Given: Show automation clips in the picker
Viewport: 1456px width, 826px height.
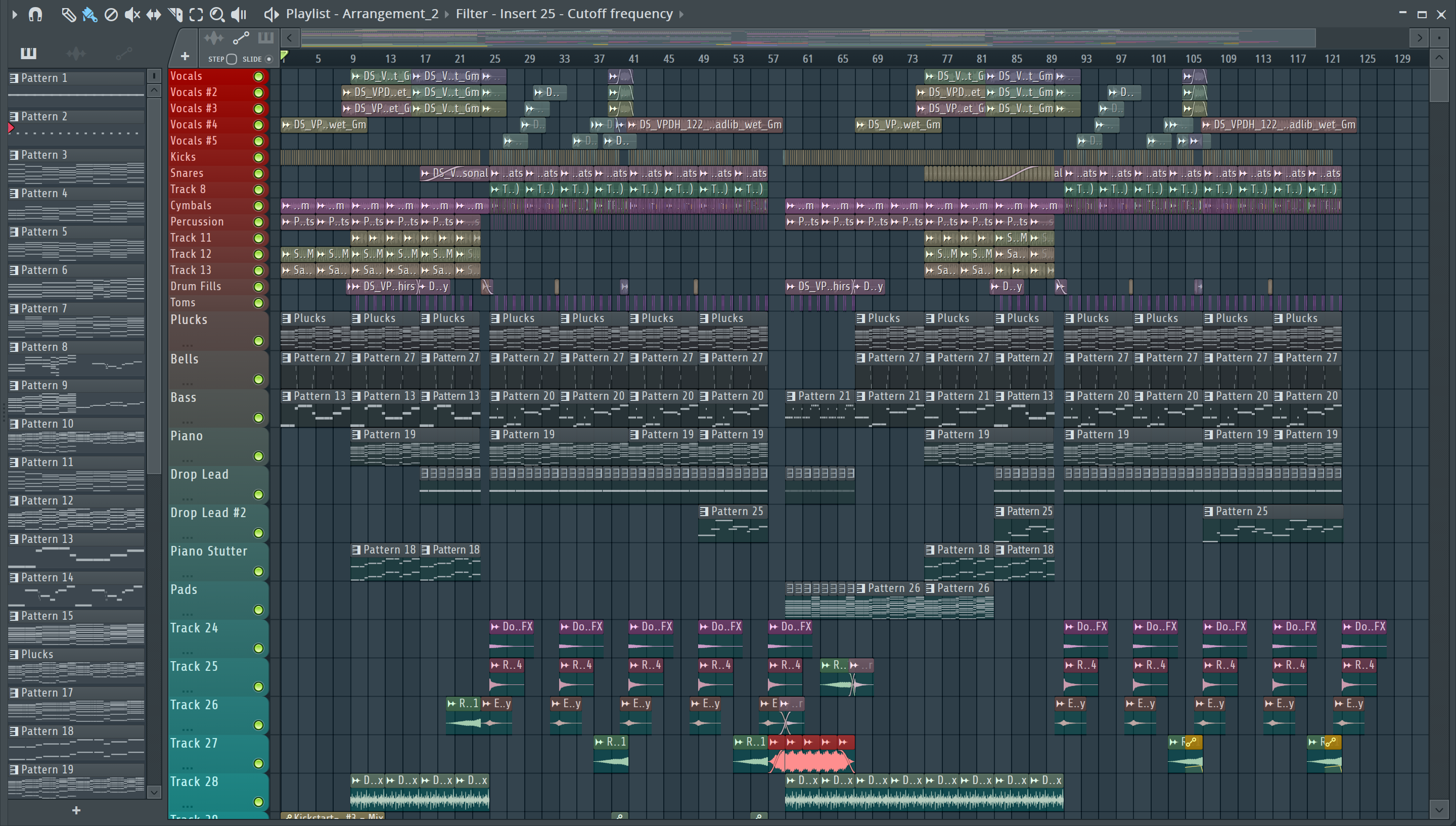Looking at the screenshot, I should 124,53.
